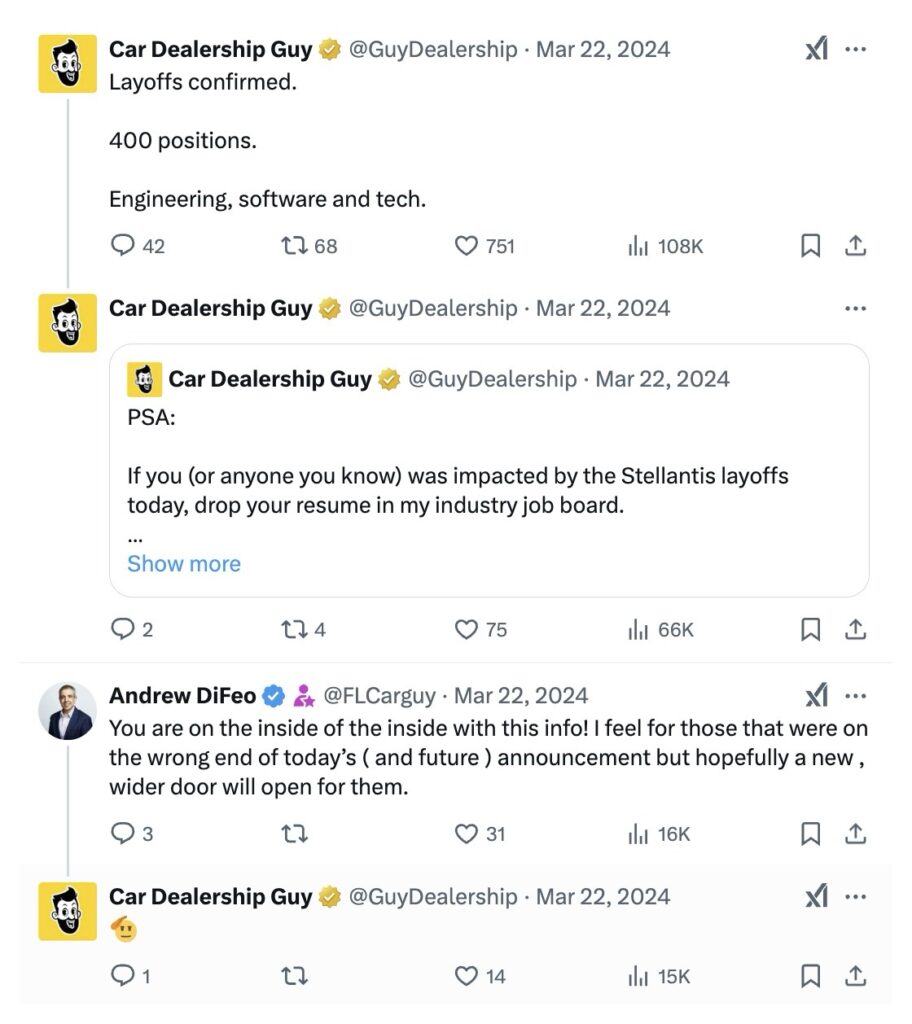Reply to the "Layoffs confirmed" tweet
Viewport: 912px width, 1024px height.
[x=121, y=246]
